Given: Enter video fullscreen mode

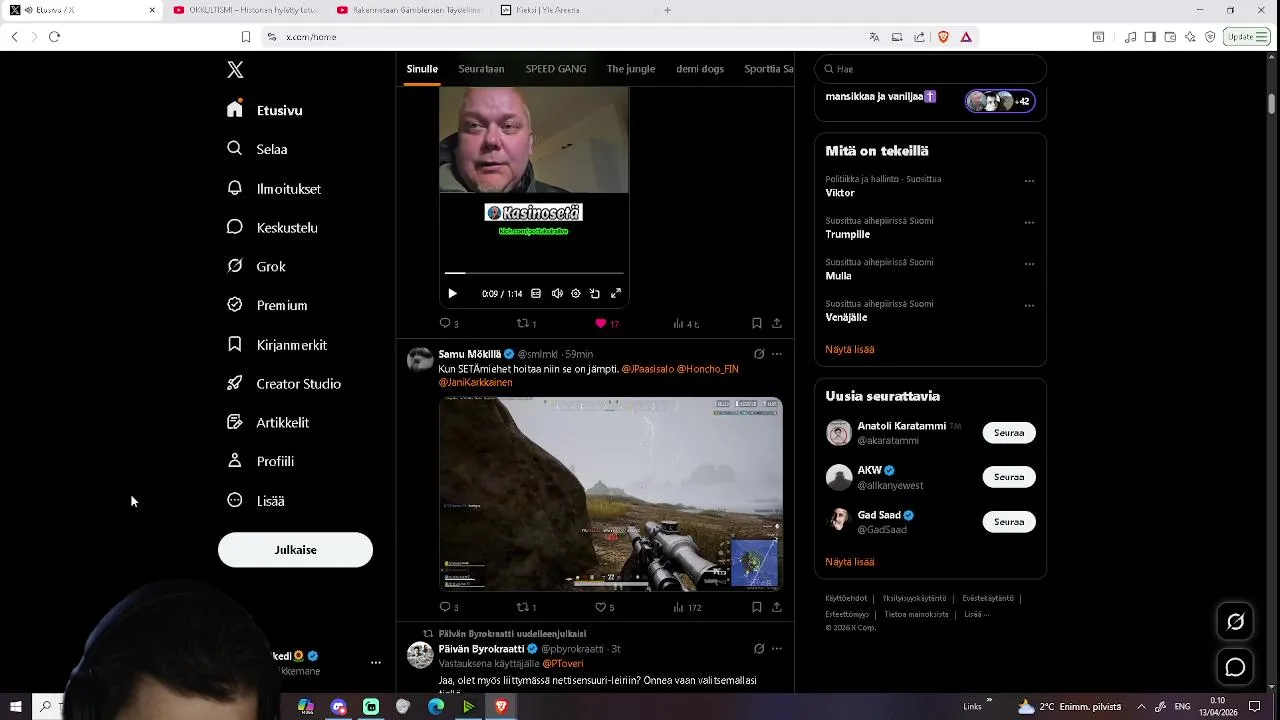Looking at the screenshot, I should tap(616, 293).
